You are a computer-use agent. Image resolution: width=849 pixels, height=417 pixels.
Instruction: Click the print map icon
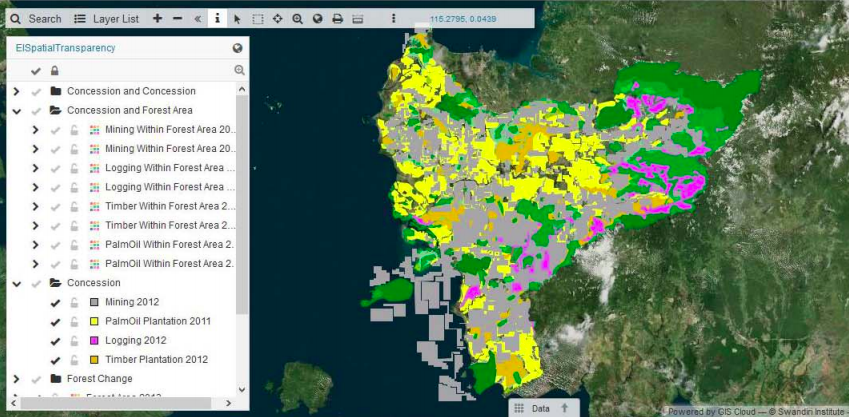click(337, 19)
